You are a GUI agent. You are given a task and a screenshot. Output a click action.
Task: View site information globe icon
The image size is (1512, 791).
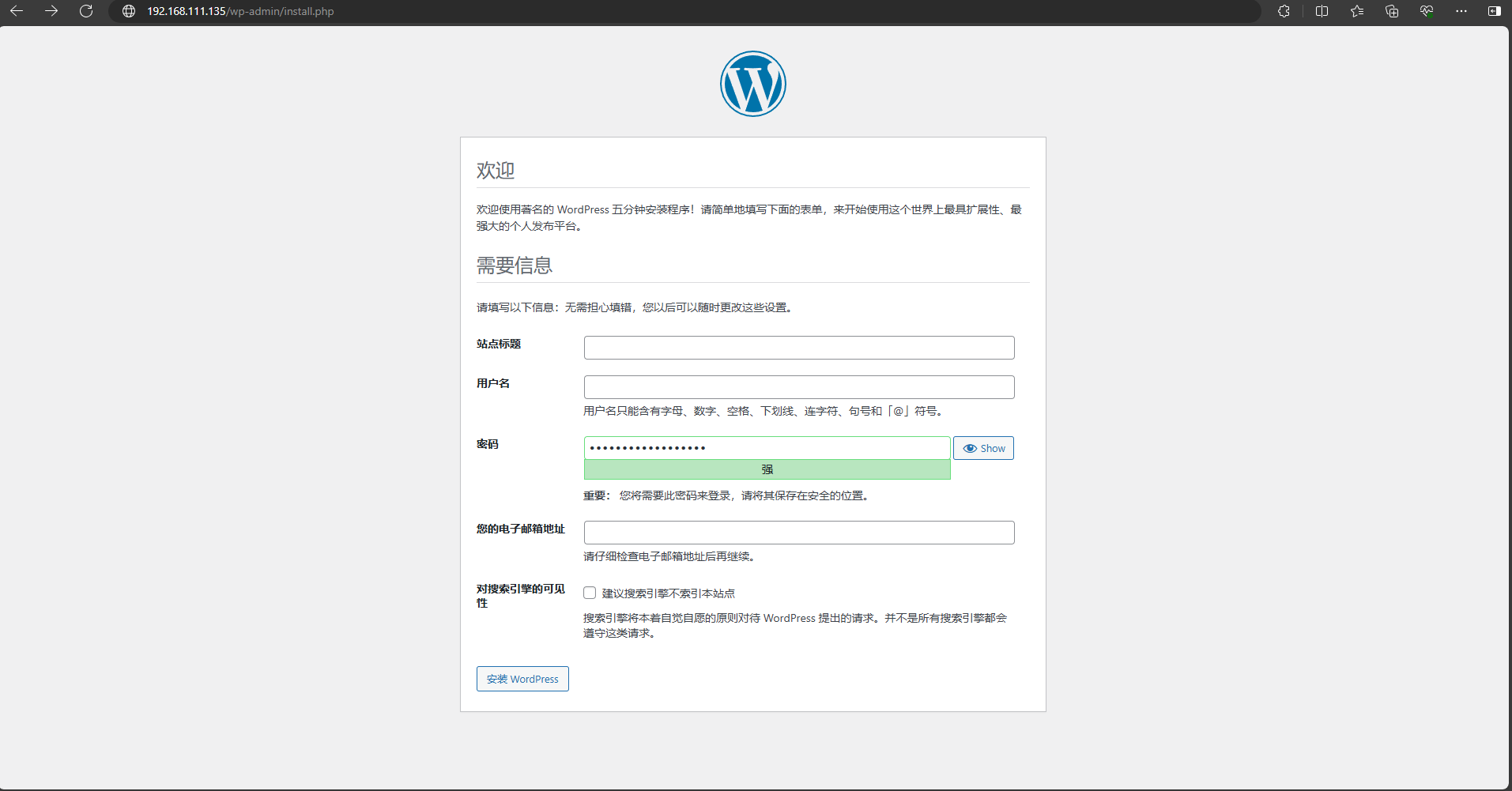129,11
